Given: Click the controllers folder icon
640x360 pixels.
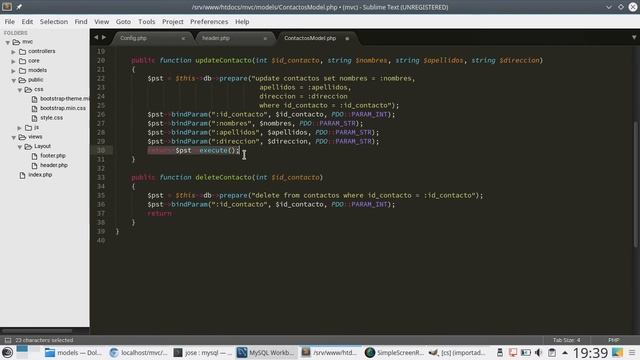Looking at the screenshot, I should (x=22, y=51).
